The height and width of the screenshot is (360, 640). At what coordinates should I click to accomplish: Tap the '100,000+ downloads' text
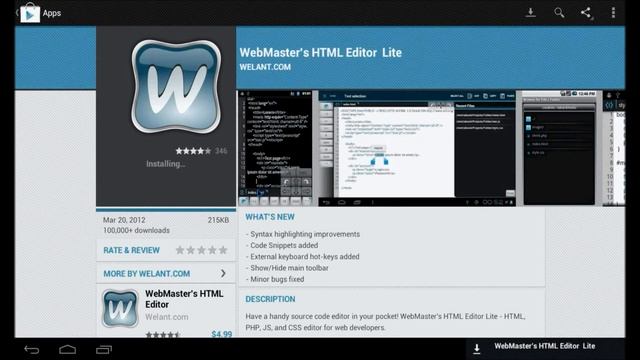[x=136, y=231]
